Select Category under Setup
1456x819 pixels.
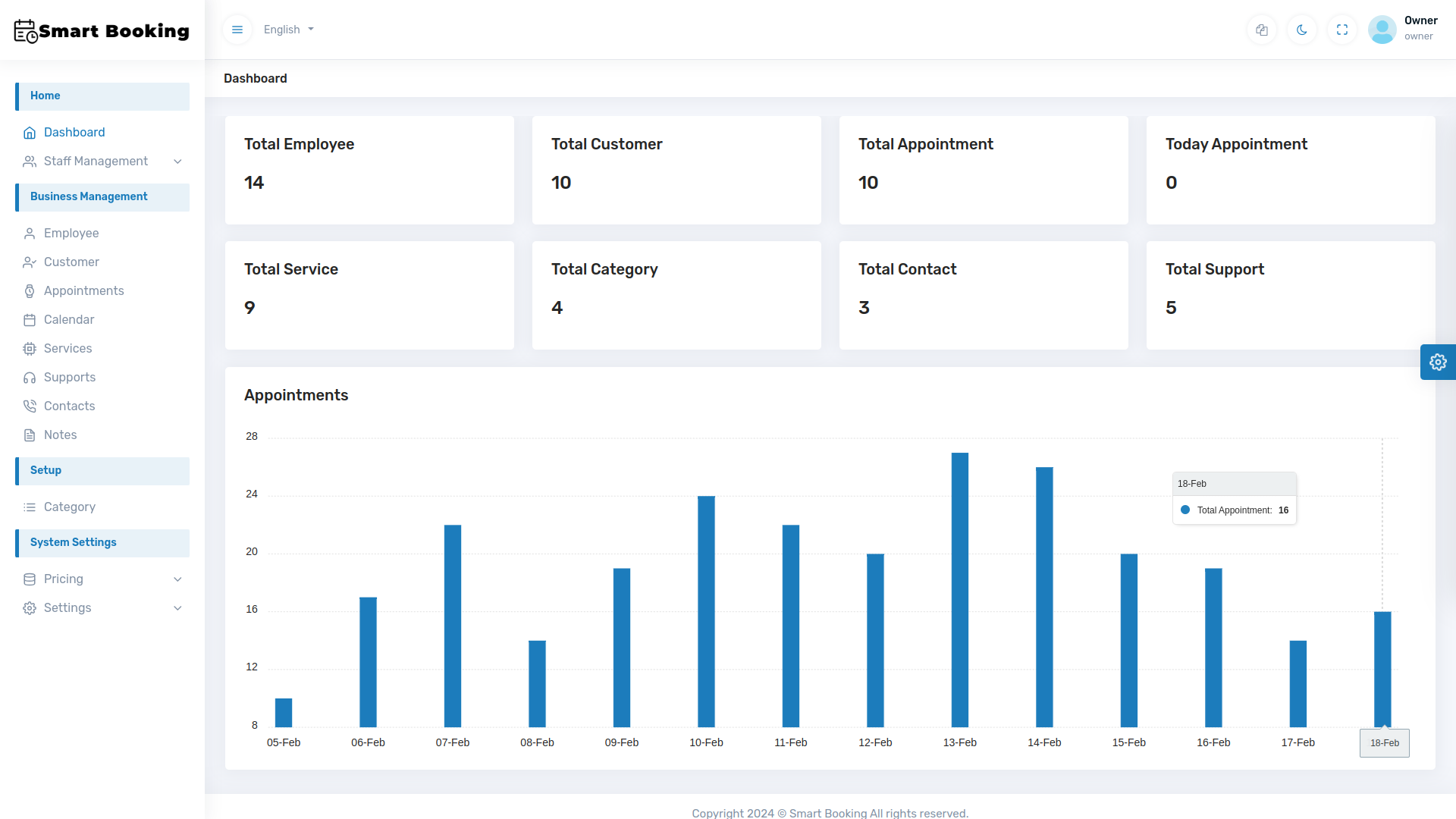pos(69,507)
